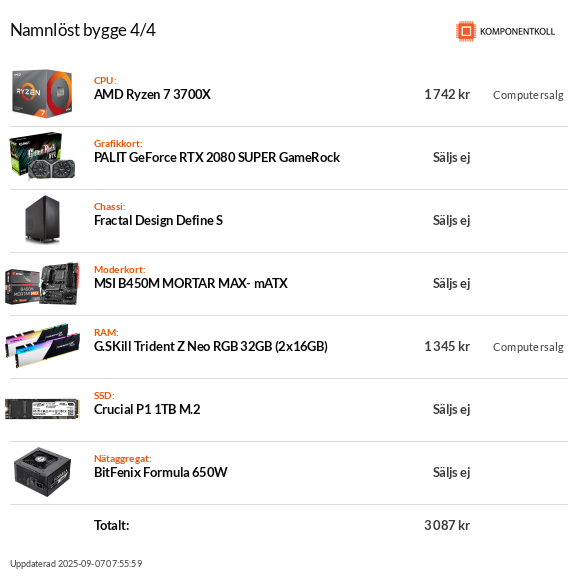
Task: Select the BitFenix power supply image
Action: [x=42, y=472]
